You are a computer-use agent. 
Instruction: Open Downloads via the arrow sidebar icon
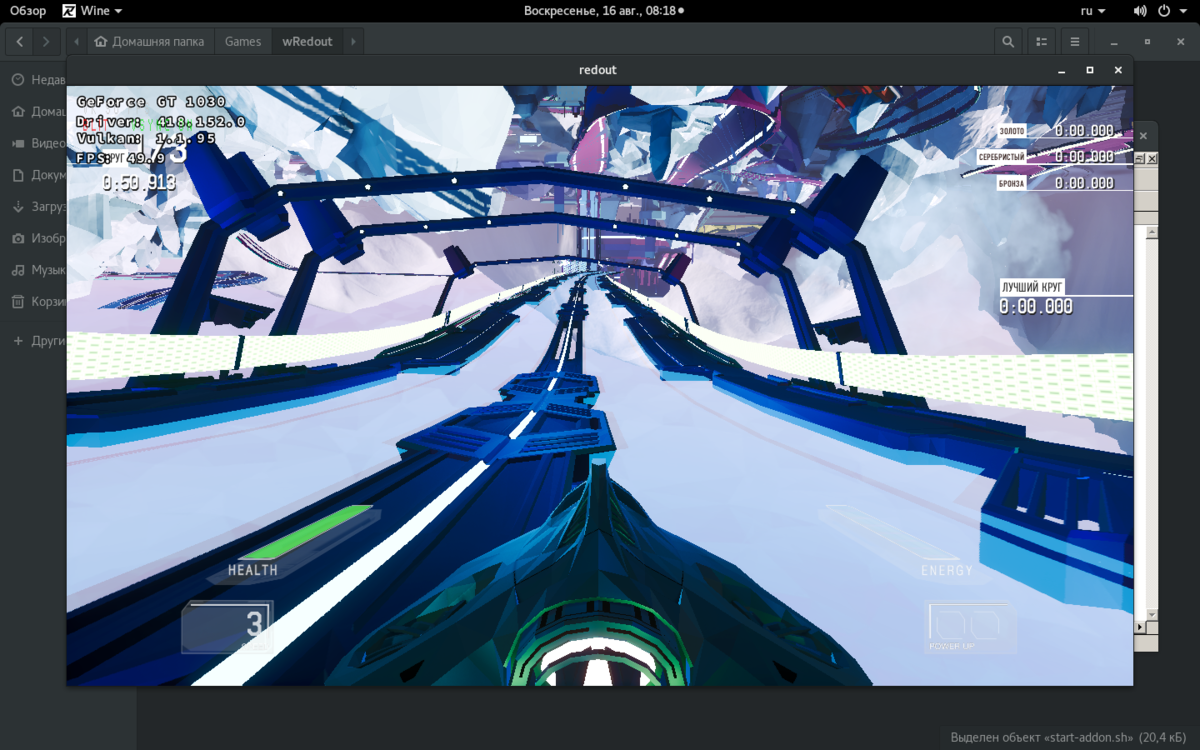tap(18, 207)
